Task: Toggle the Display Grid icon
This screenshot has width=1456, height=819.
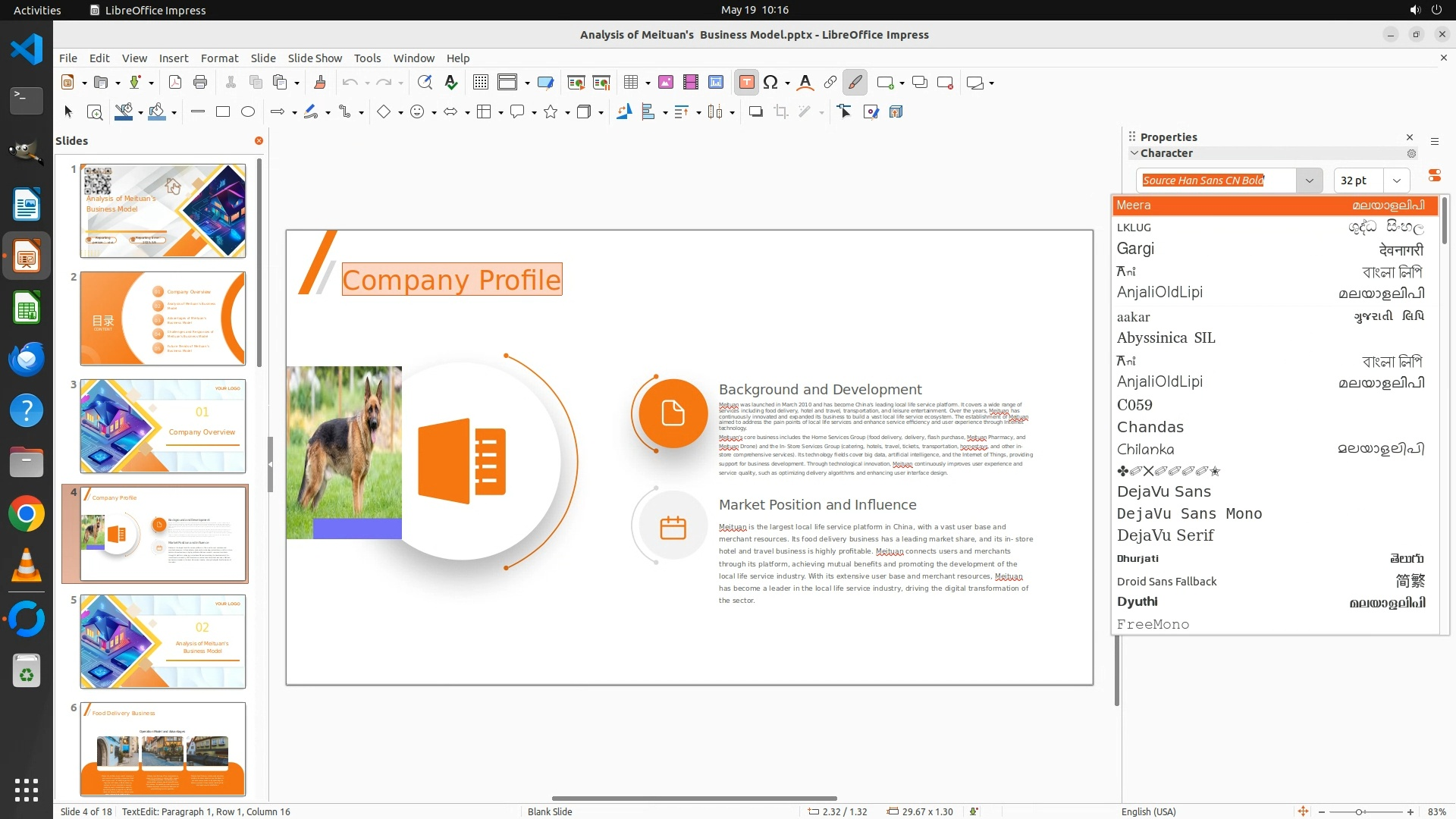Action: click(x=480, y=83)
